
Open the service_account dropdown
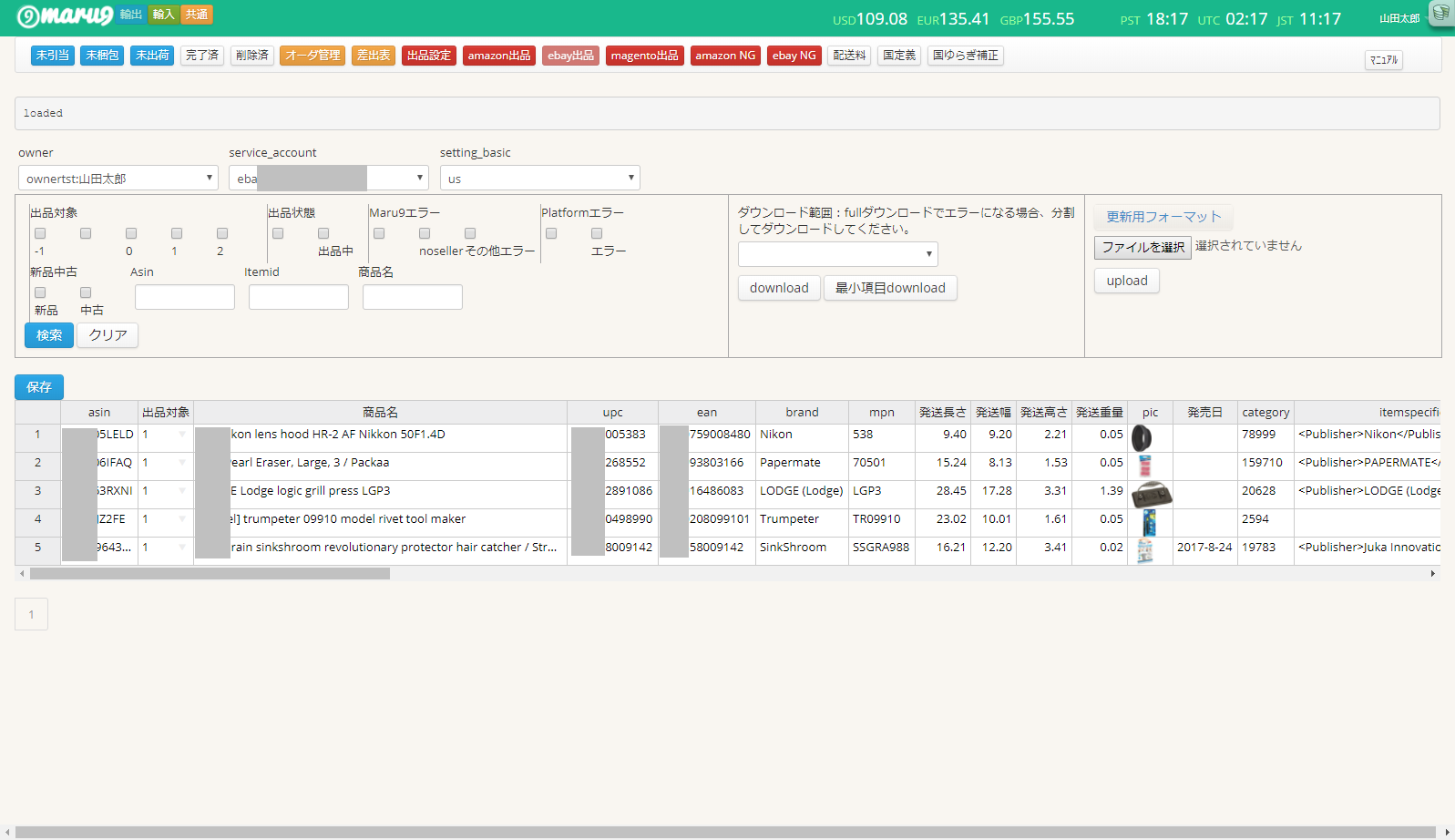coord(329,178)
